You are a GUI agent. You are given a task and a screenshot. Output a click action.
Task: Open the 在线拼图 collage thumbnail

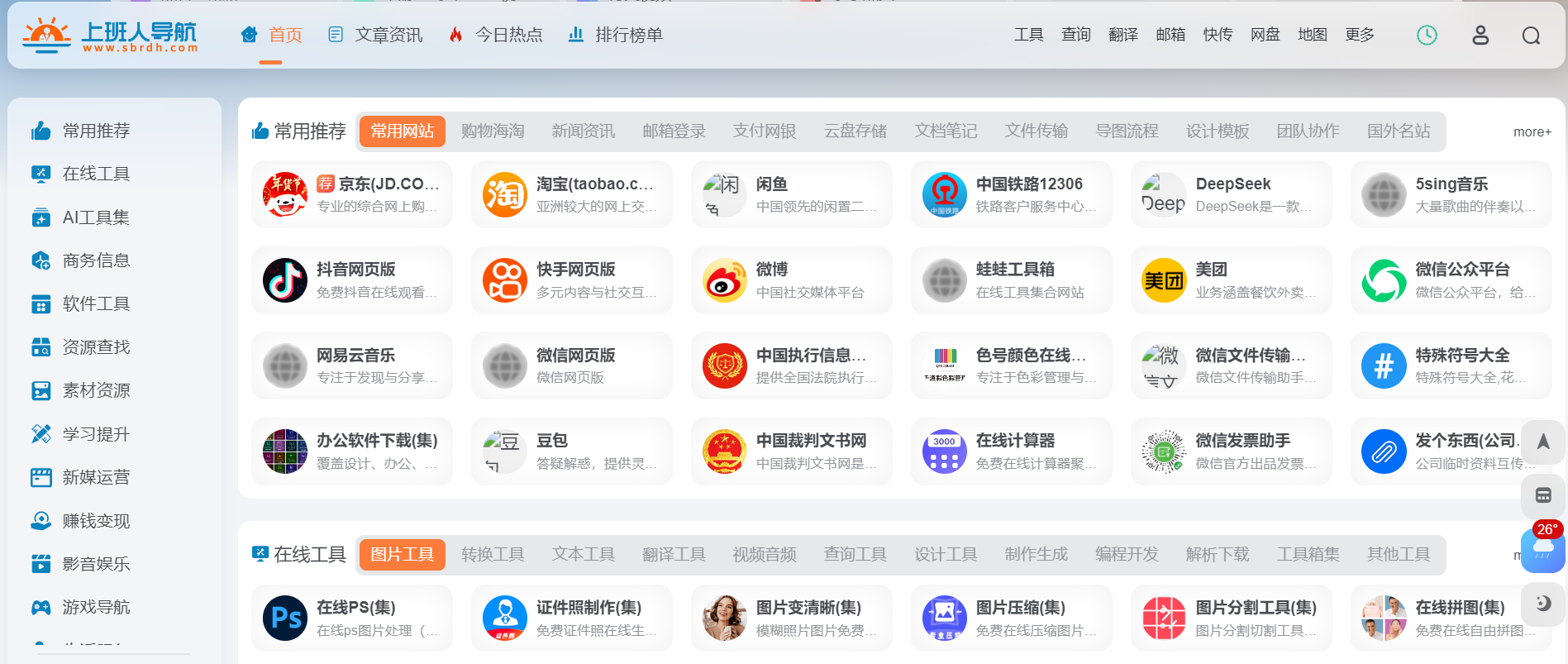coord(1385,619)
